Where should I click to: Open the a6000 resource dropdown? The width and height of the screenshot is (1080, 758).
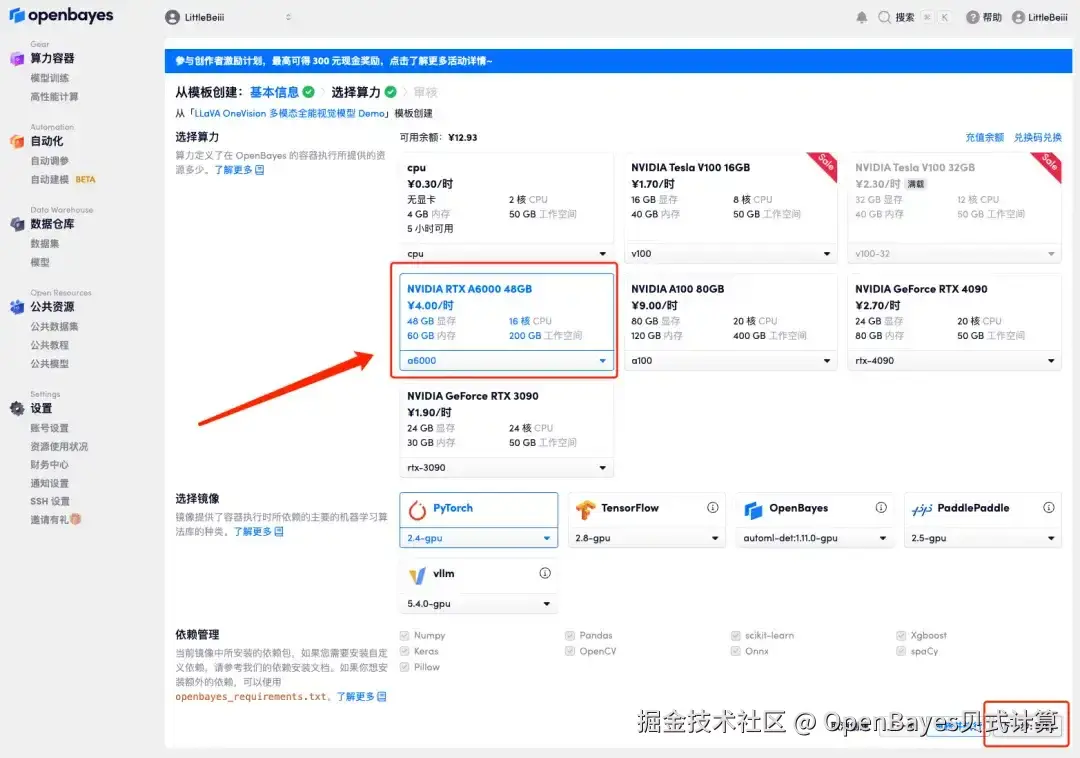tap(506, 361)
